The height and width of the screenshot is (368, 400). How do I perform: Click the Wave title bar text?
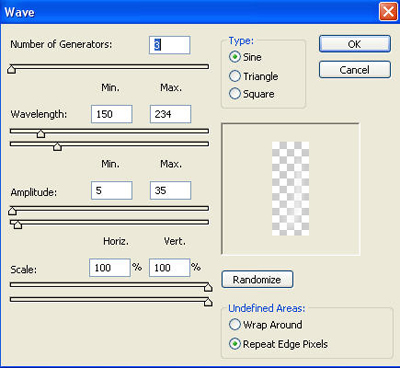point(19,12)
